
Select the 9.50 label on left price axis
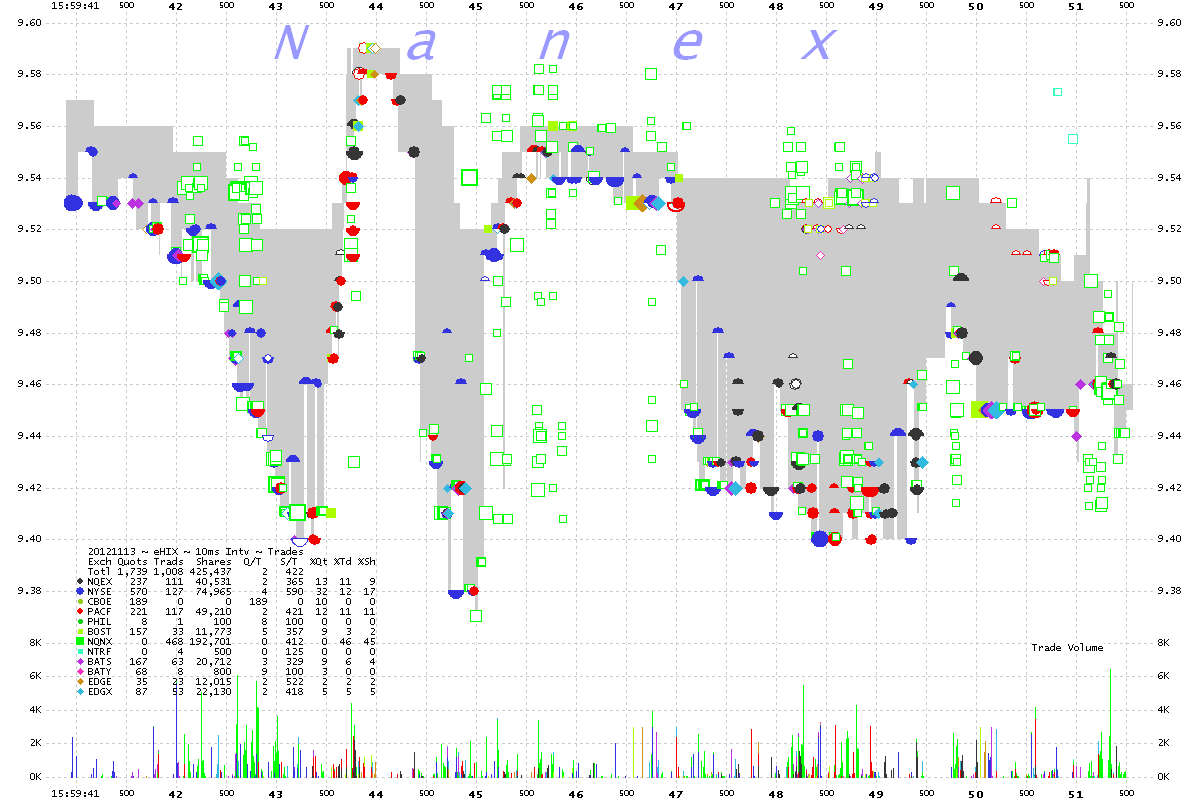pos(31,281)
